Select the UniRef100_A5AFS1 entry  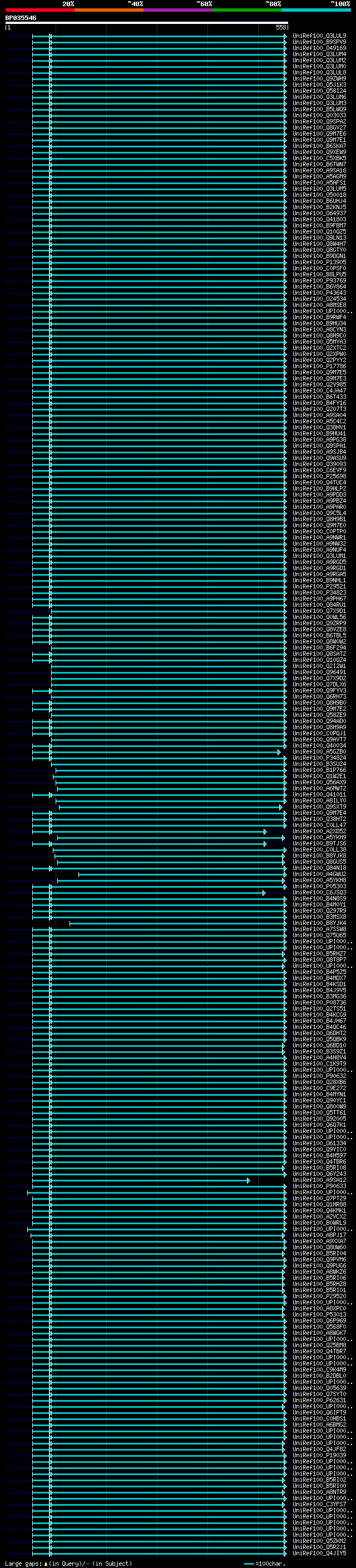319,182
